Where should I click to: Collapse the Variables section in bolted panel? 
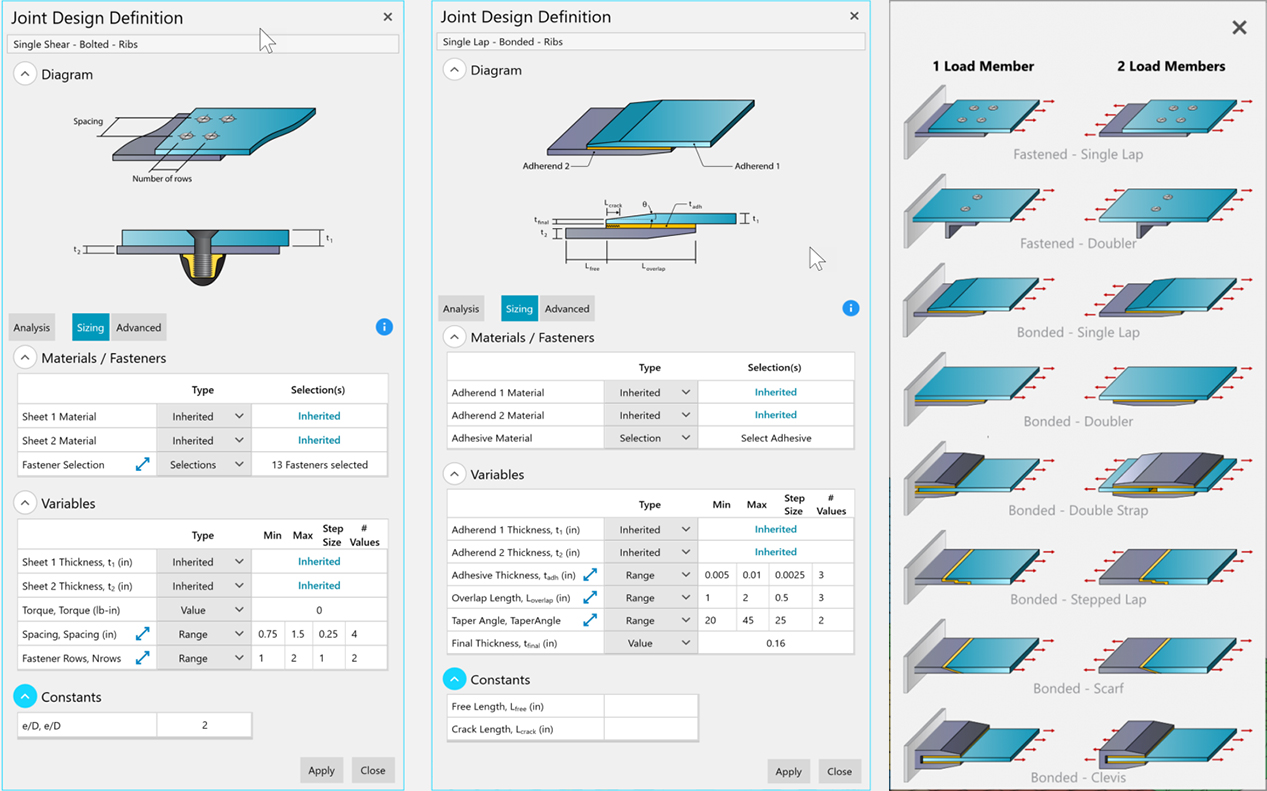(25, 503)
